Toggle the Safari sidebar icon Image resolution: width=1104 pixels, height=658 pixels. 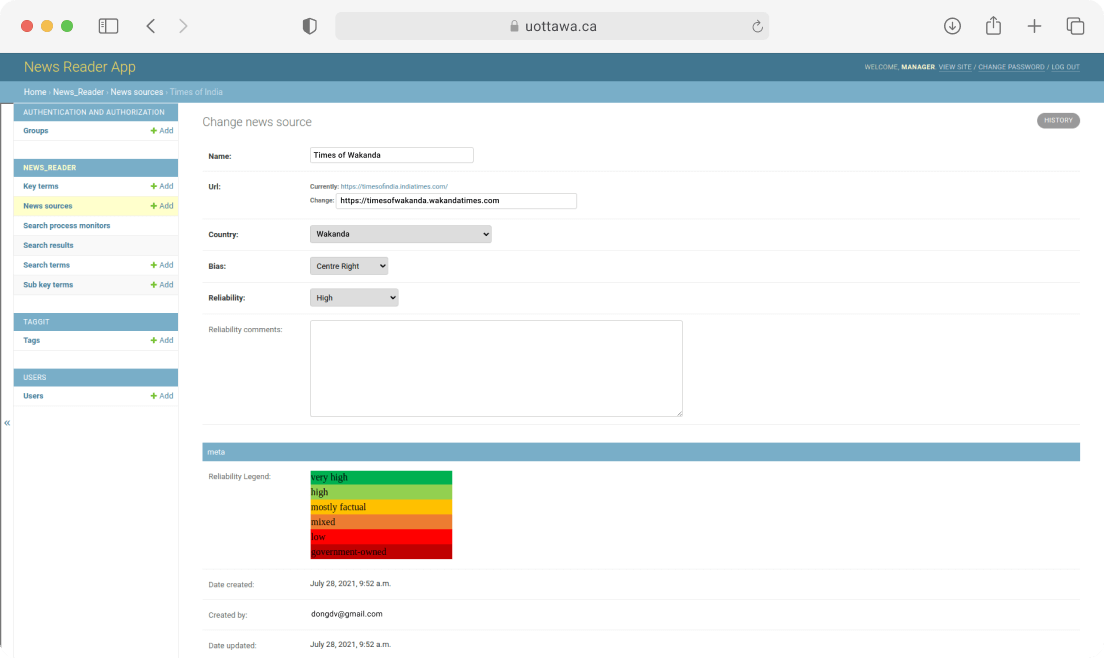pos(108,26)
